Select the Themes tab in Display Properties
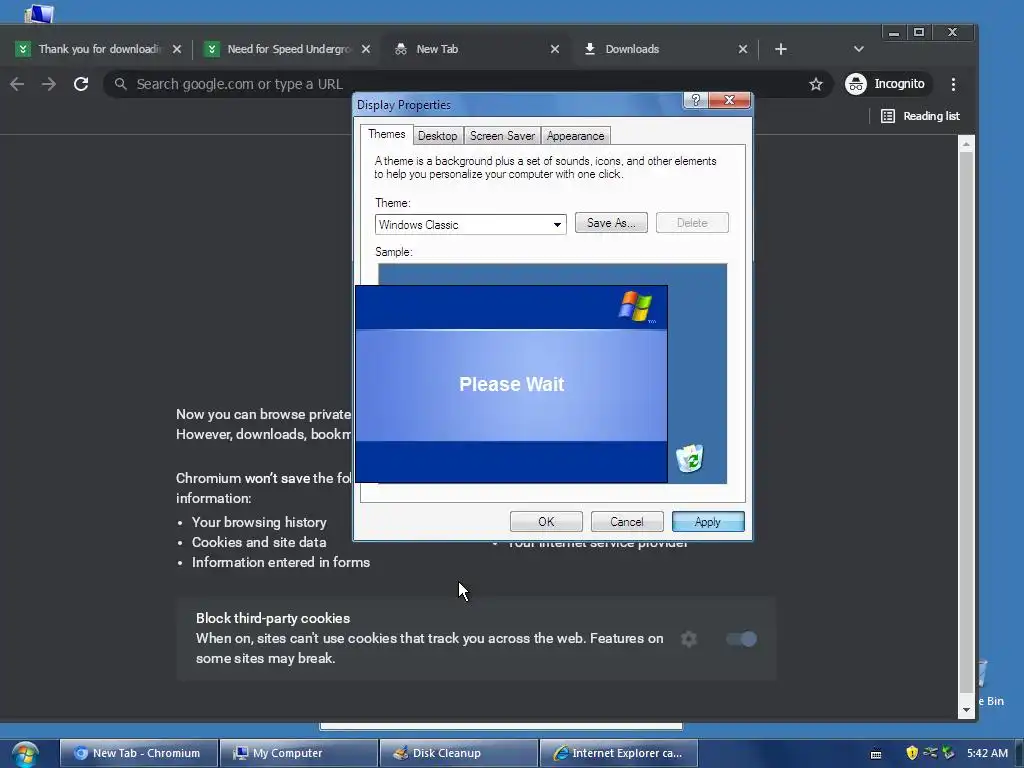This screenshot has width=1024, height=768. click(x=386, y=134)
